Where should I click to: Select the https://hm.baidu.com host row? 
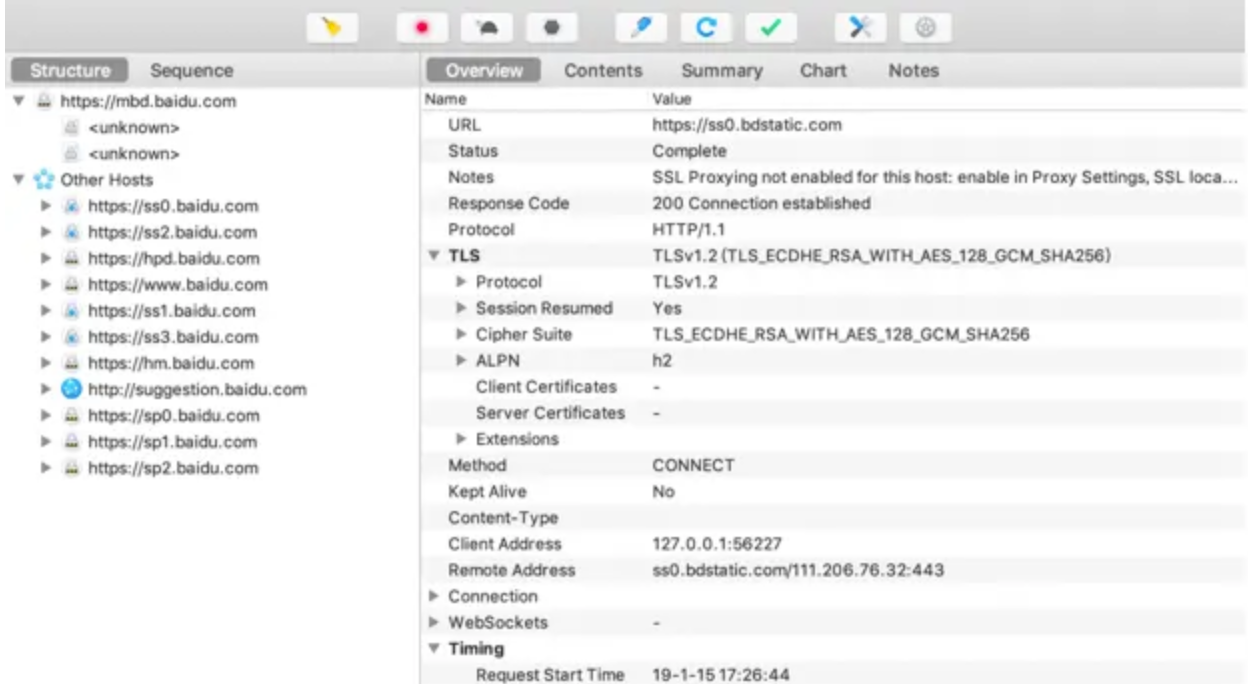coord(170,363)
